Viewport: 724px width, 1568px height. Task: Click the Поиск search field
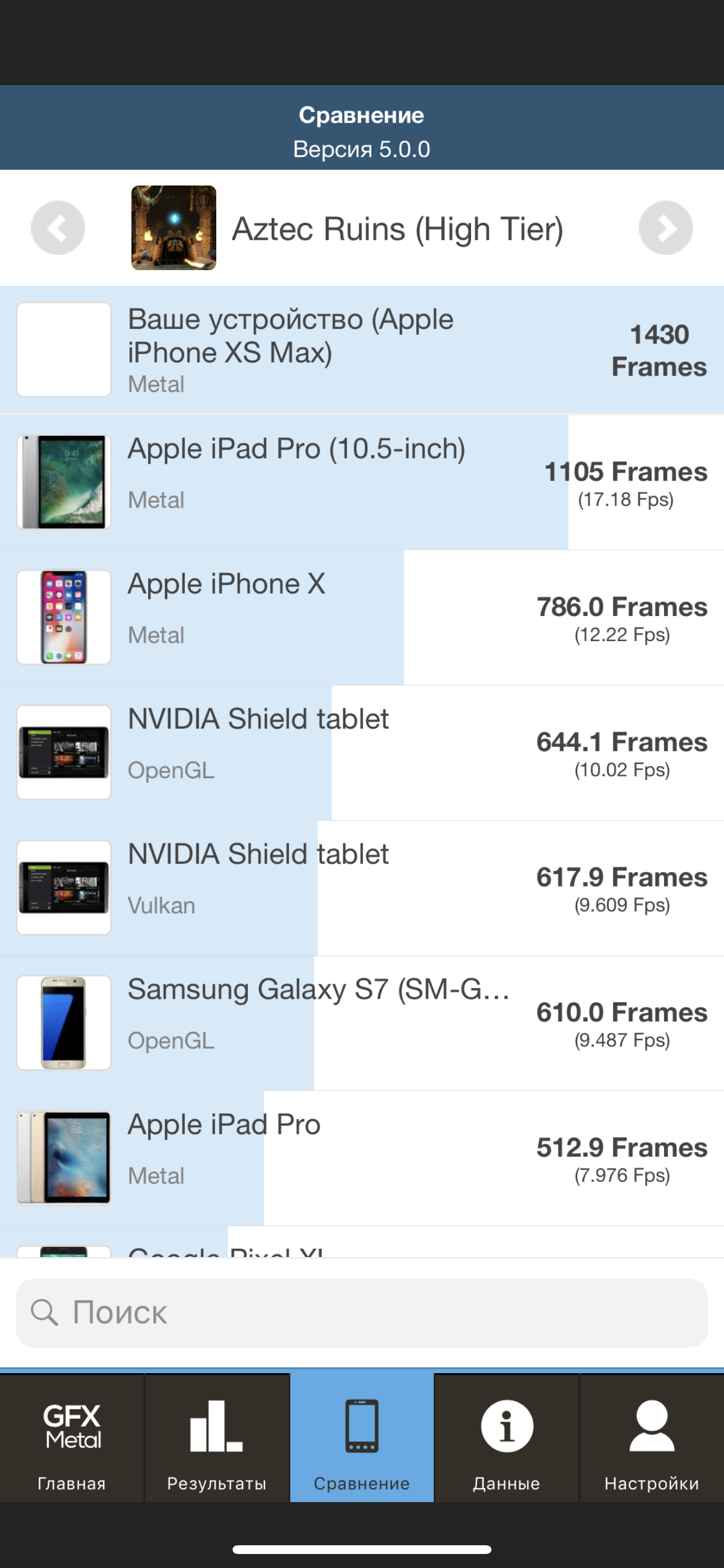click(x=362, y=1312)
